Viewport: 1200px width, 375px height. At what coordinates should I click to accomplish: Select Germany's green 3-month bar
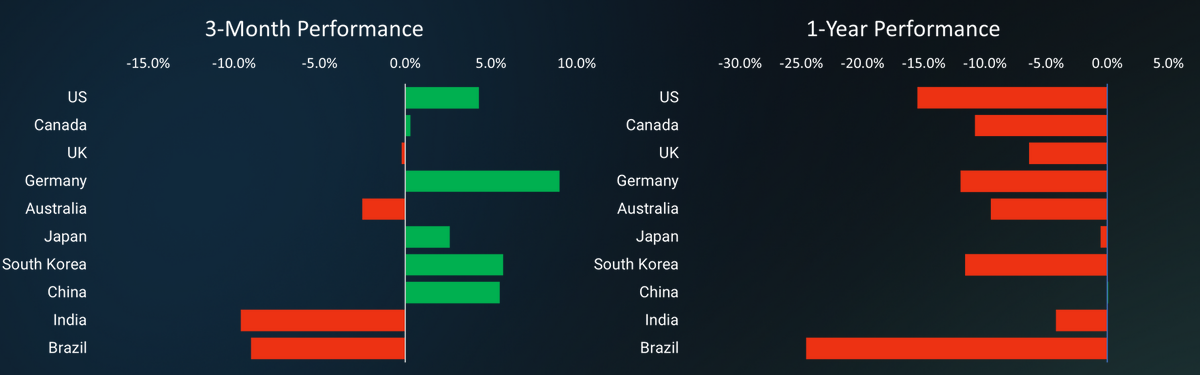482,181
